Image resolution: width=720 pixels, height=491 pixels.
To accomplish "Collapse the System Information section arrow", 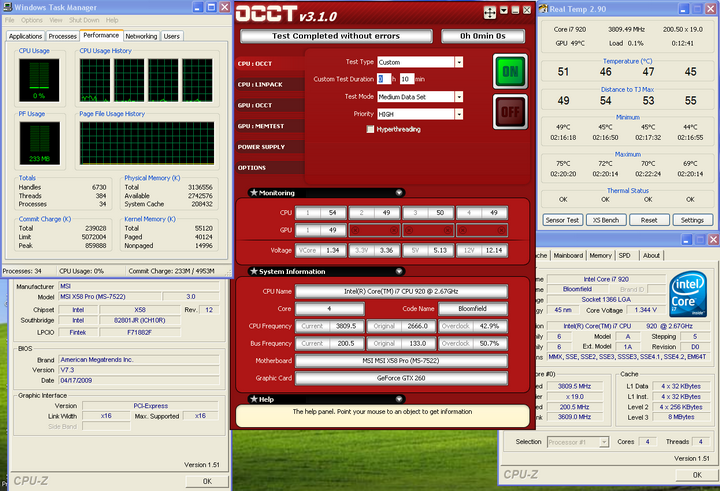I will click(x=399, y=271).
